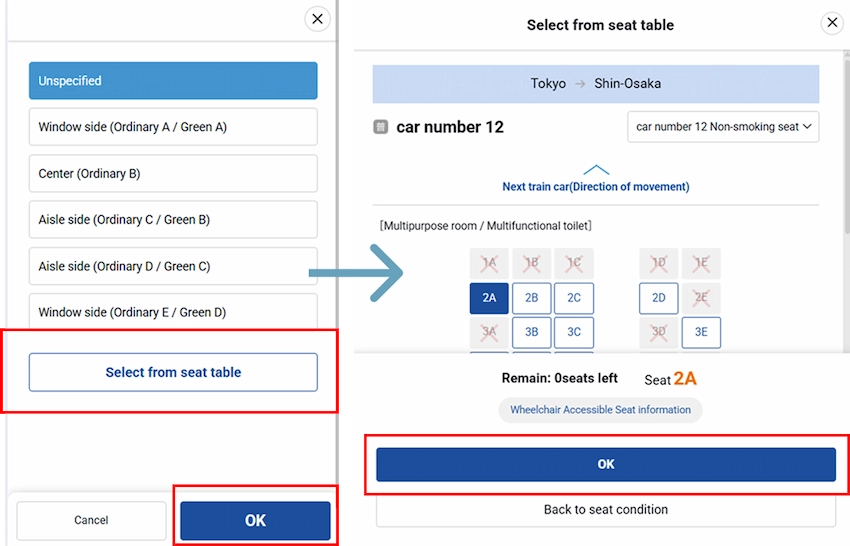The width and height of the screenshot is (850, 546).
Task: Close the seat condition dialog
Action: (317, 19)
